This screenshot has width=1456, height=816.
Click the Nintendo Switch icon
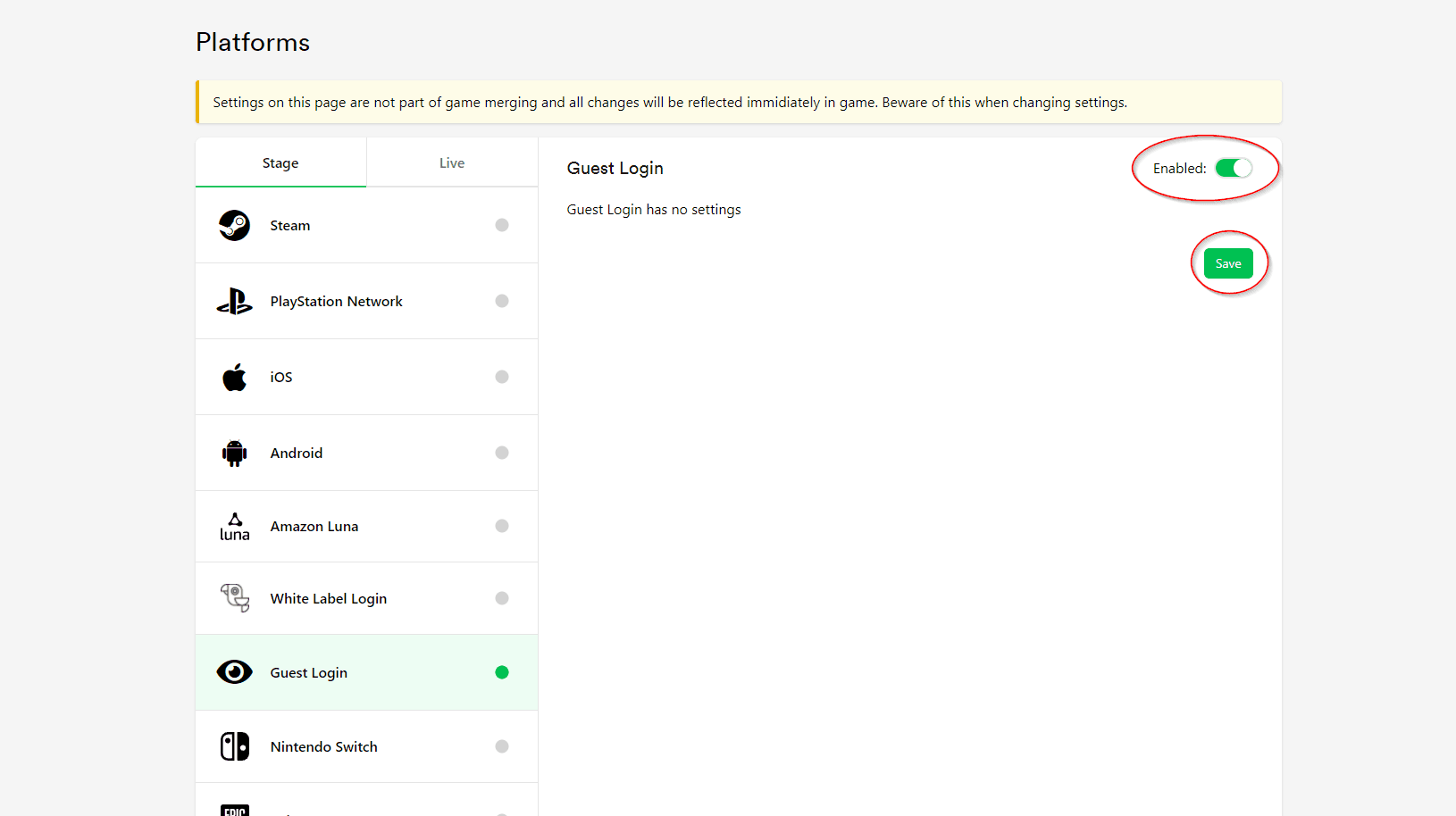coord(234,746)
